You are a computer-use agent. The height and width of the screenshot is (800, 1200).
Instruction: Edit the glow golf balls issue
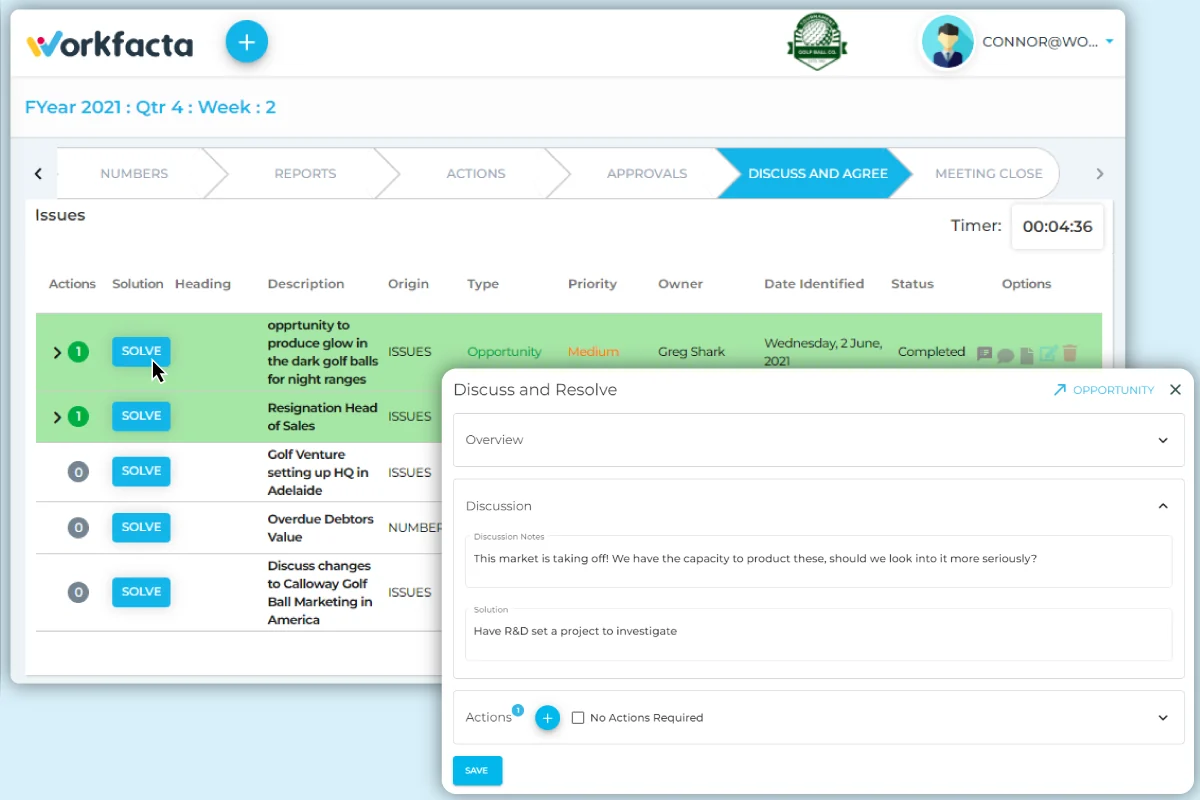1048,353
